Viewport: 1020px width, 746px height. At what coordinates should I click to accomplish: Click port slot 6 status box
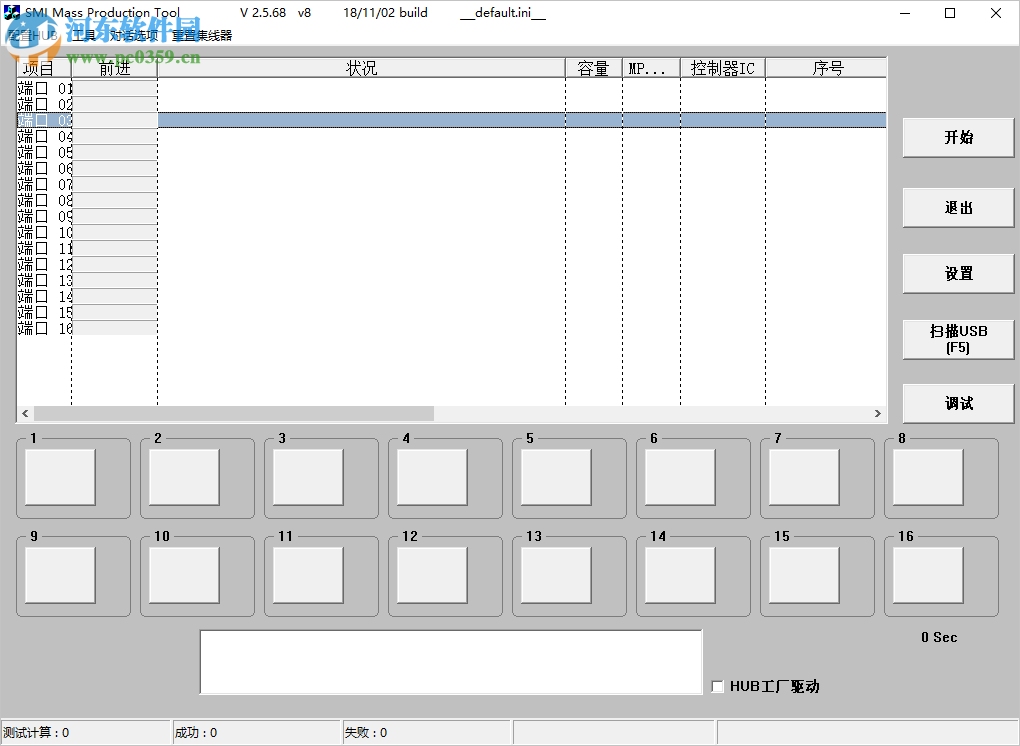point(680,477)
